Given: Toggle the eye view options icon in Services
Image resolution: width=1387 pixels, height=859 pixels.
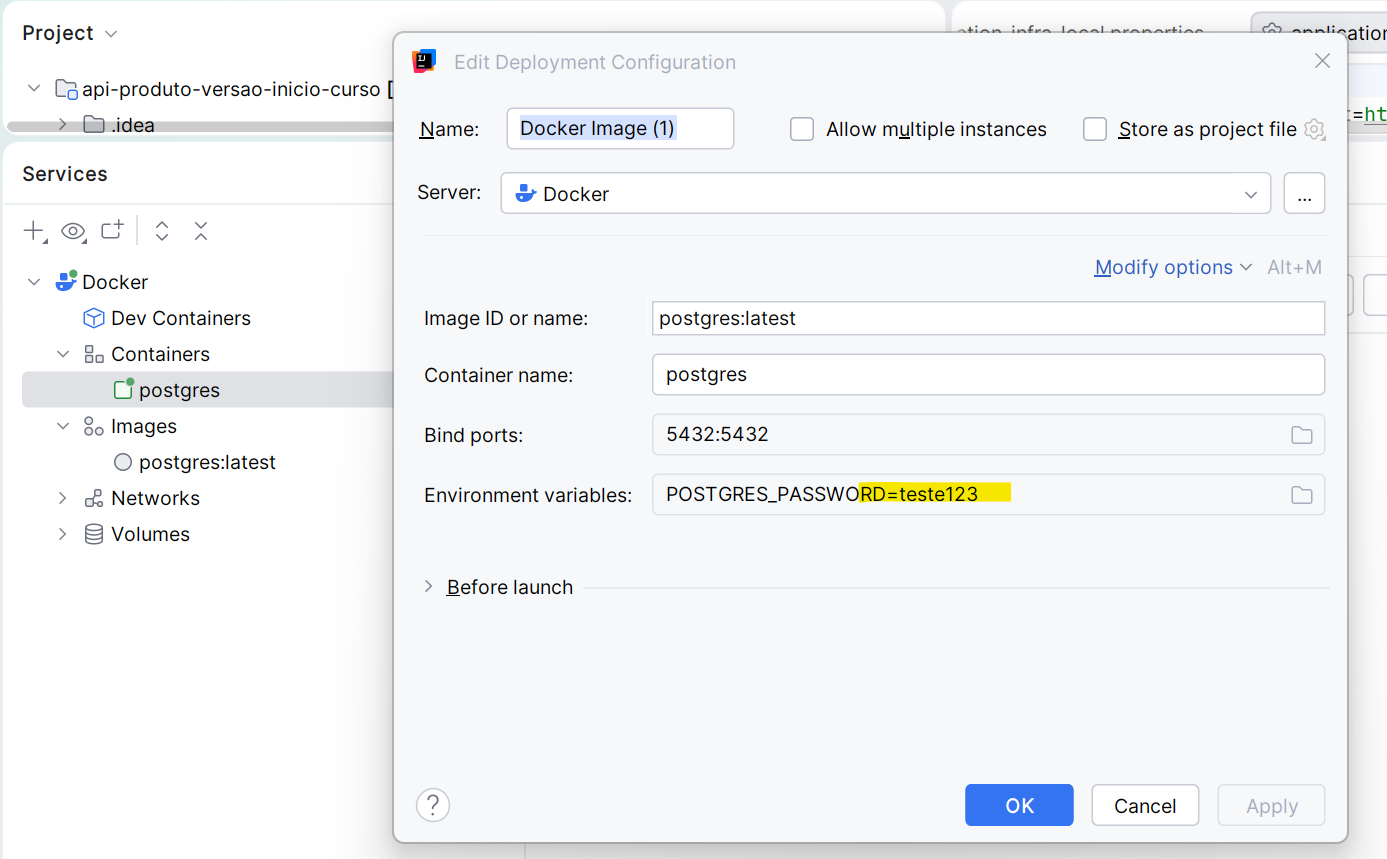Looking at the screenshot, I should [x=74, y=232].
